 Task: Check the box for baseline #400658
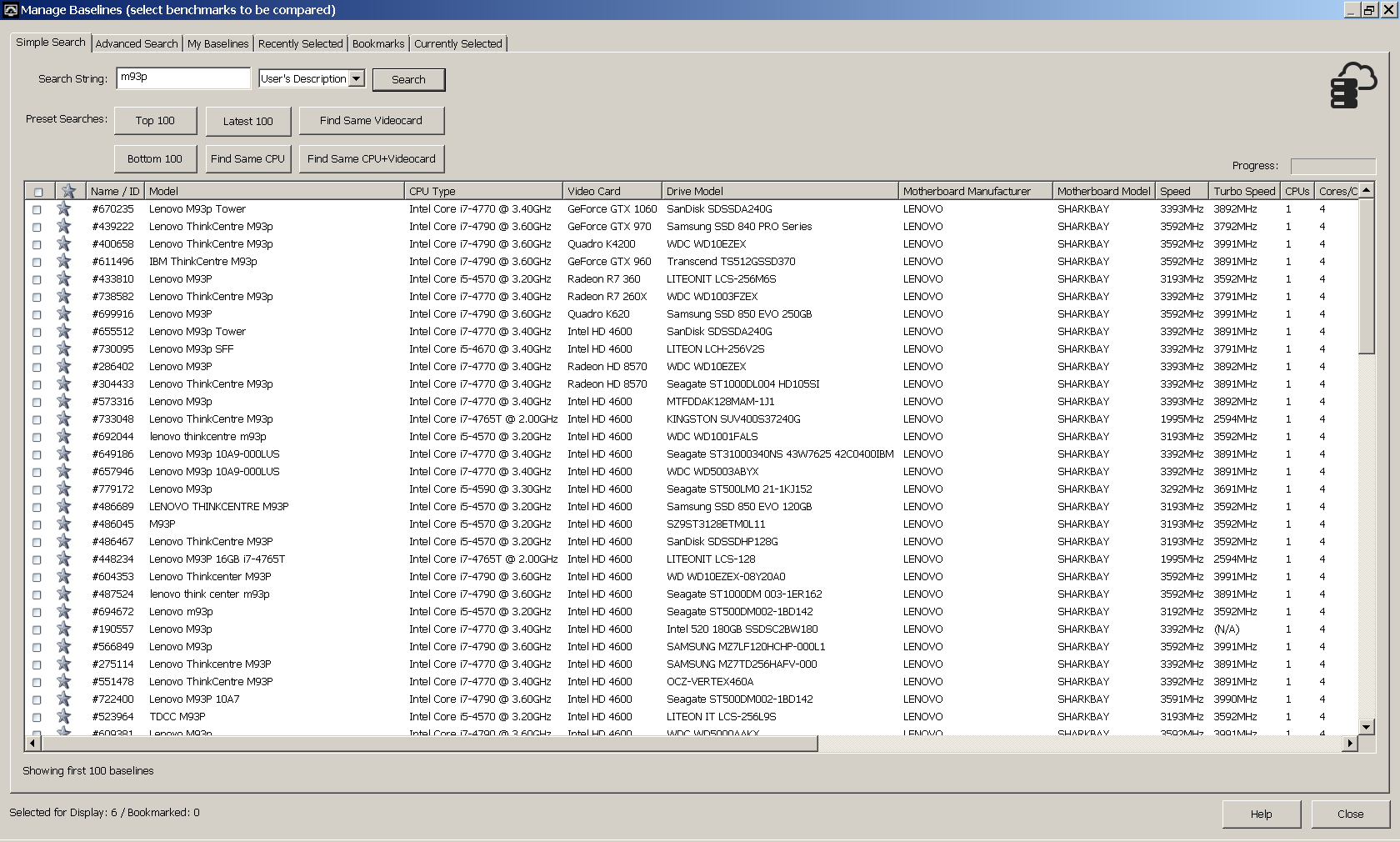tap(37, 245)
